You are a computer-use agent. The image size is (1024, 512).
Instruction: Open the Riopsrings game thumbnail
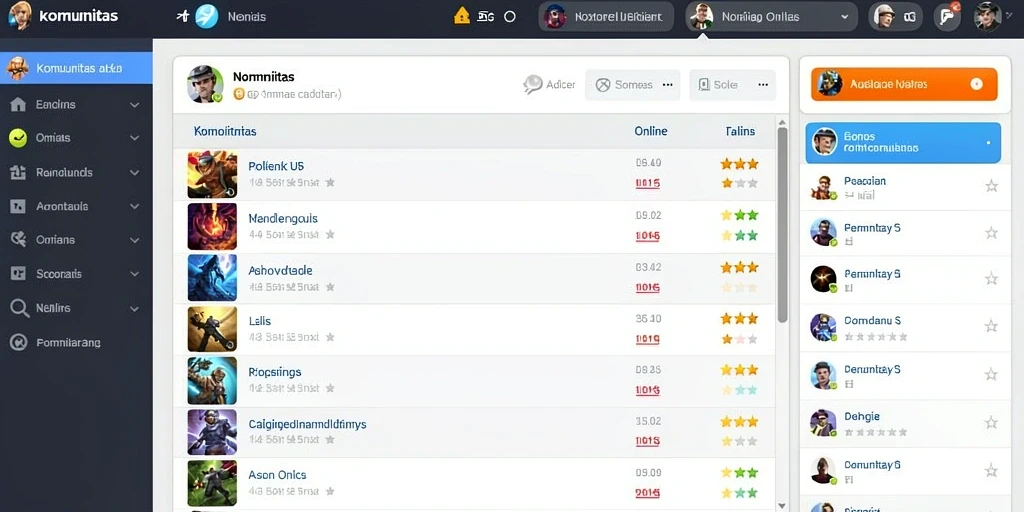coord(212,381)
